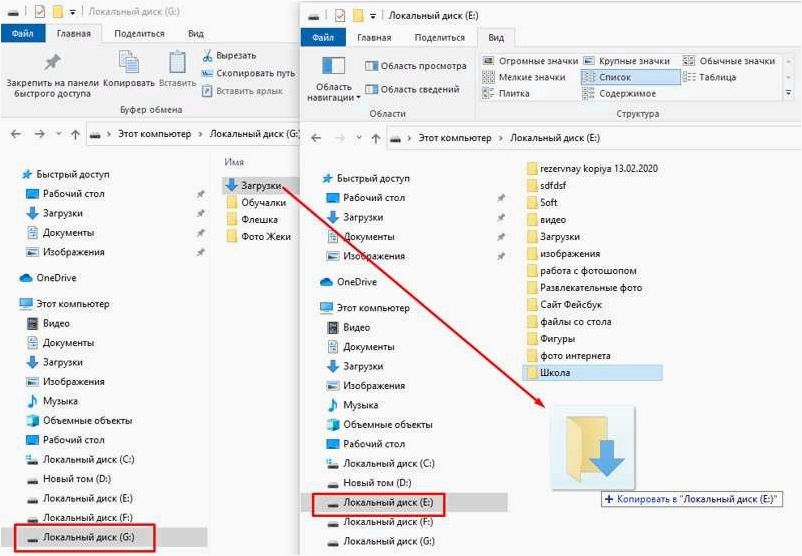Select OneDrive in G: window sidebar

point(48,278)
